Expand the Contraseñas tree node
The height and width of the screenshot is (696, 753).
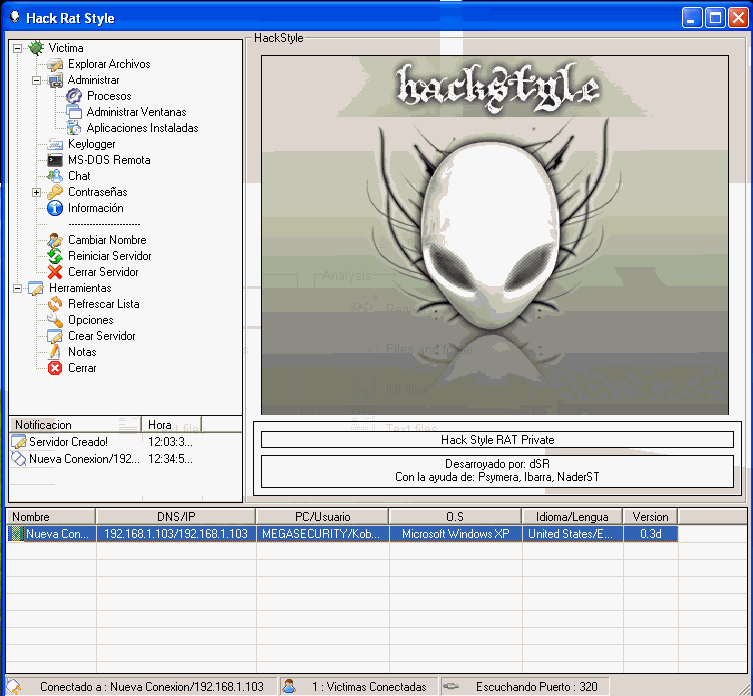37,192
